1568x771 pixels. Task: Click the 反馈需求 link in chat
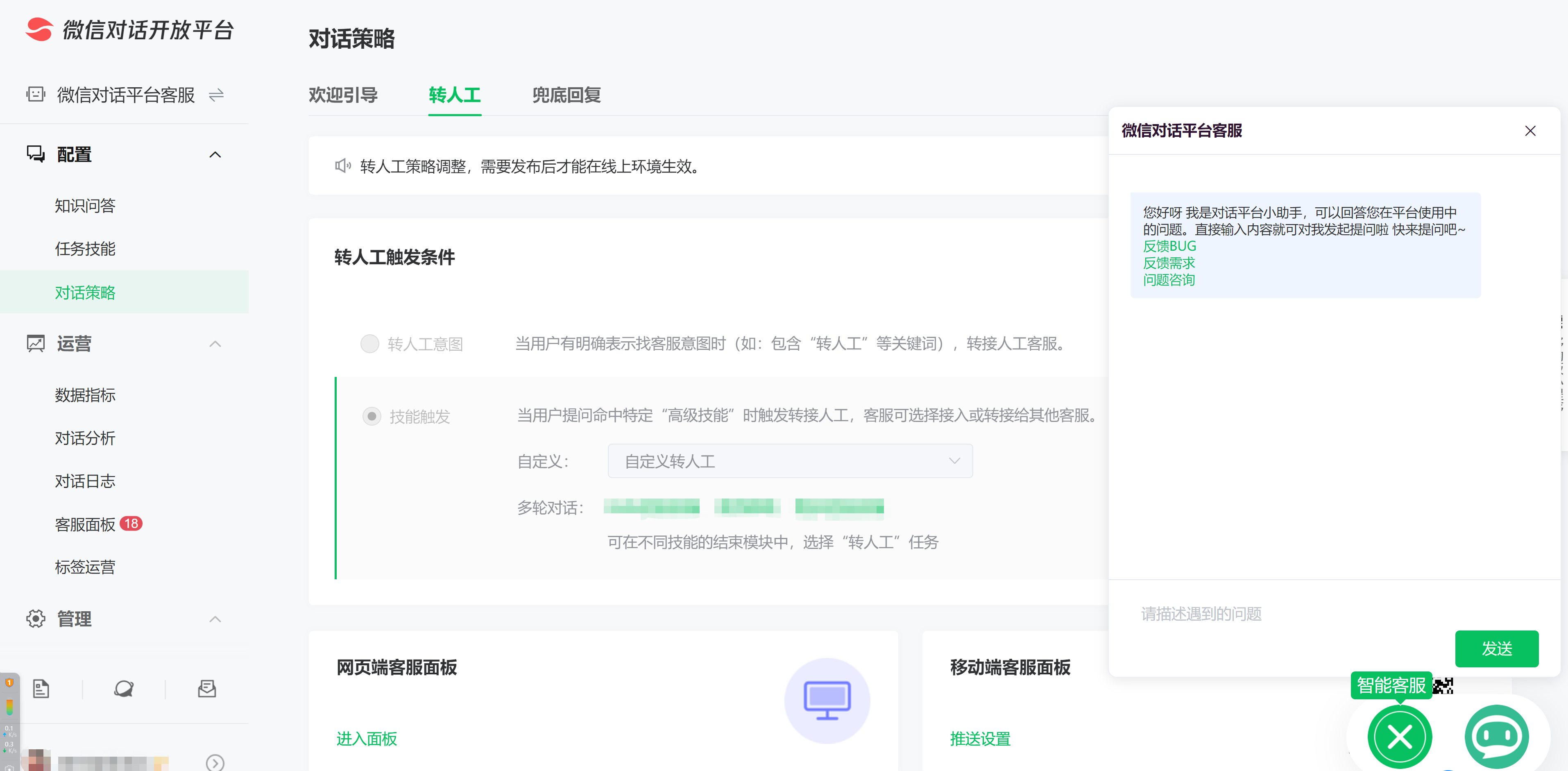1169,263
